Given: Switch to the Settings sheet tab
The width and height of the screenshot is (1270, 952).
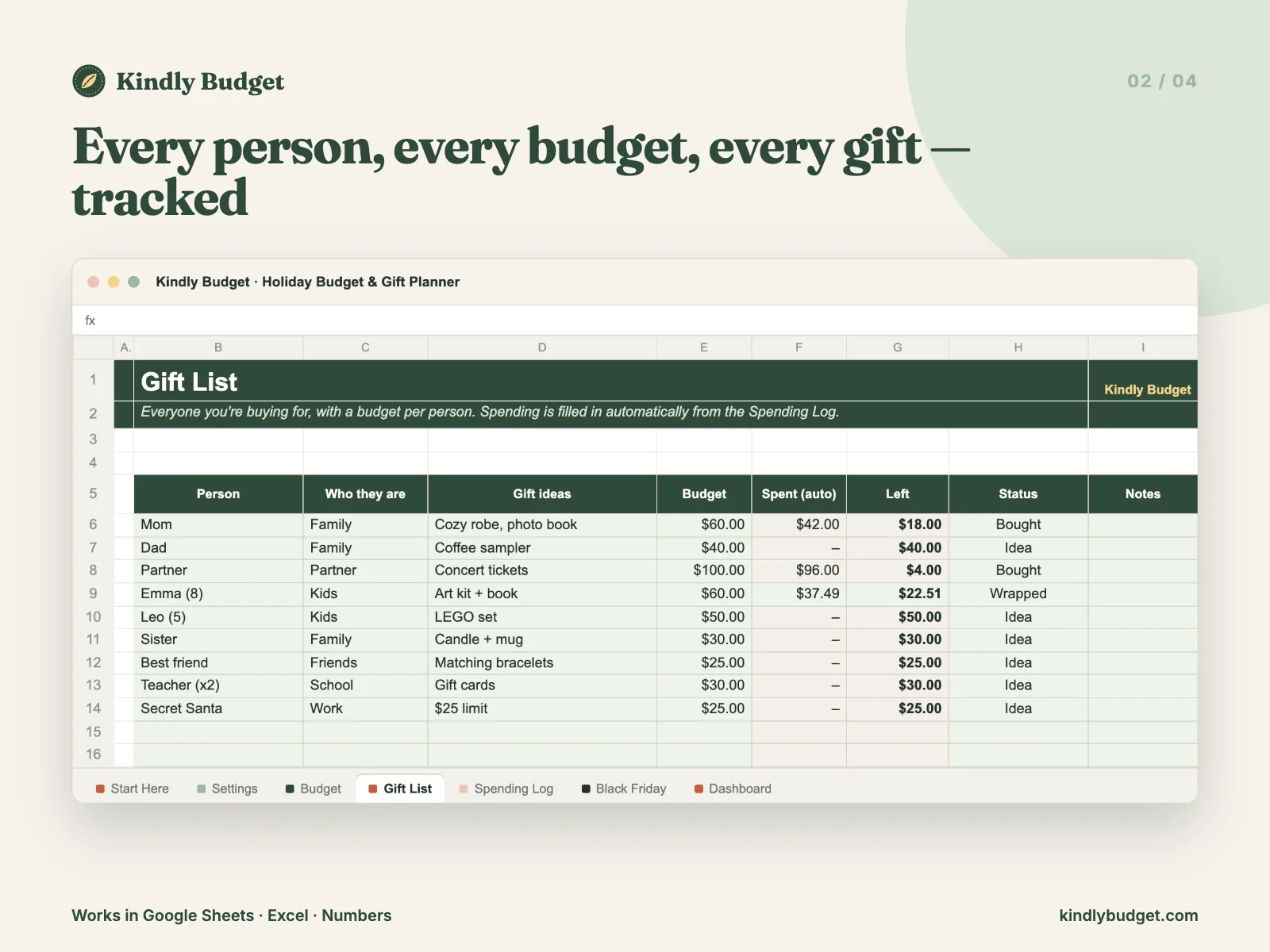Looking at the screenshot, I should point(227,789).
